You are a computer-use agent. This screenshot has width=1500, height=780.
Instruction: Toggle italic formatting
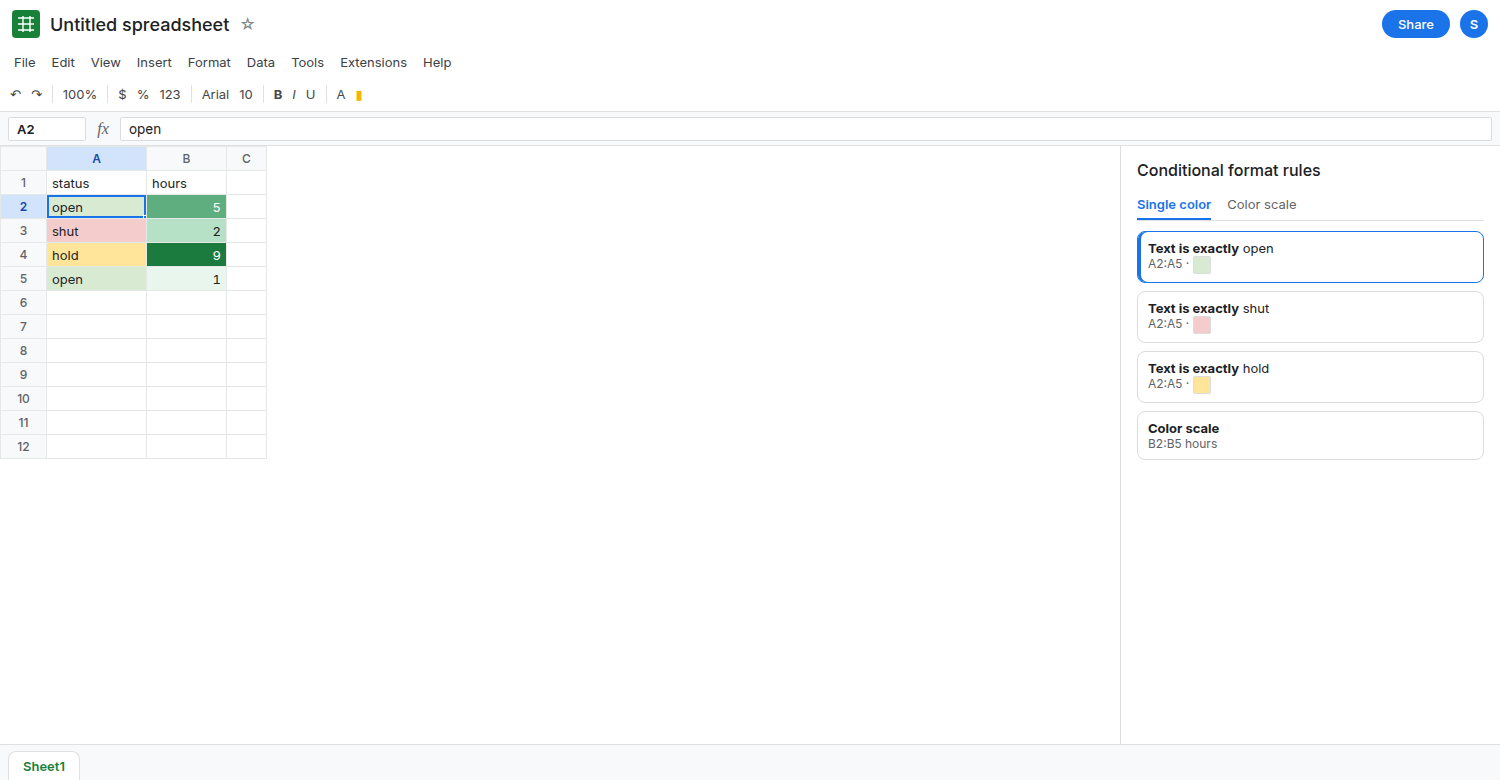point(294,95)
